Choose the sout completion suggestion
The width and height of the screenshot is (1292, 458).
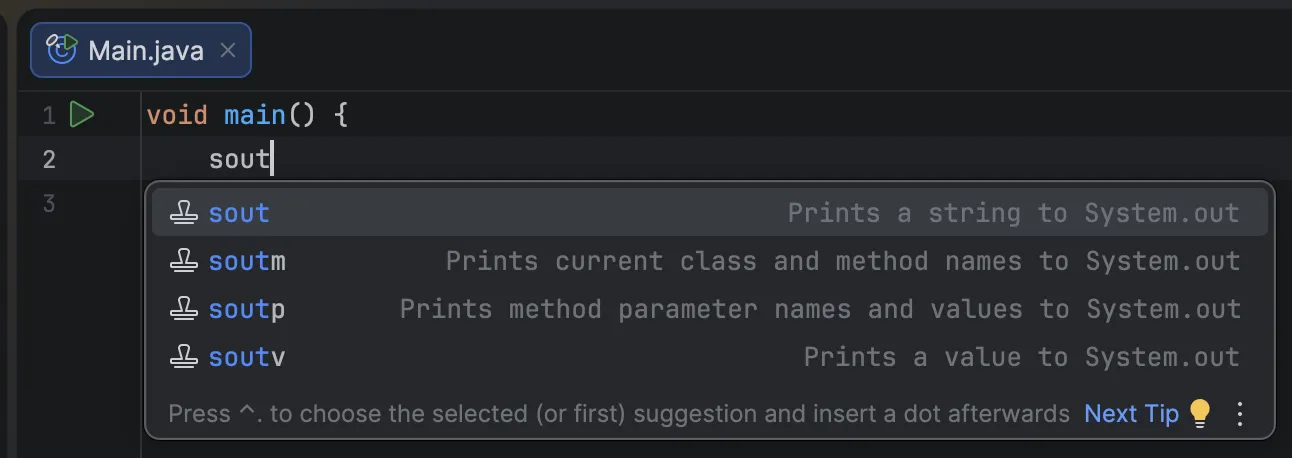click(239, 213)
